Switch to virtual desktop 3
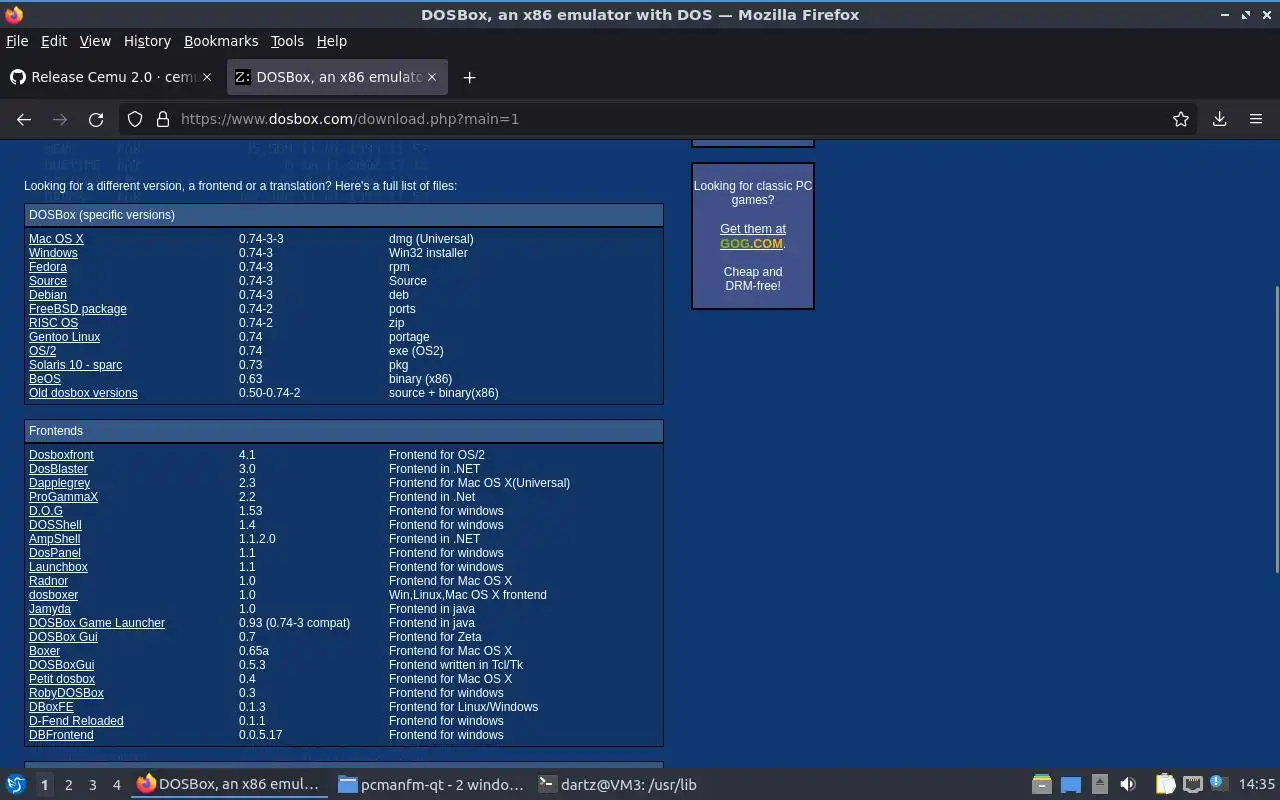This screenshot has height=800, width=1280. point(92,785)
